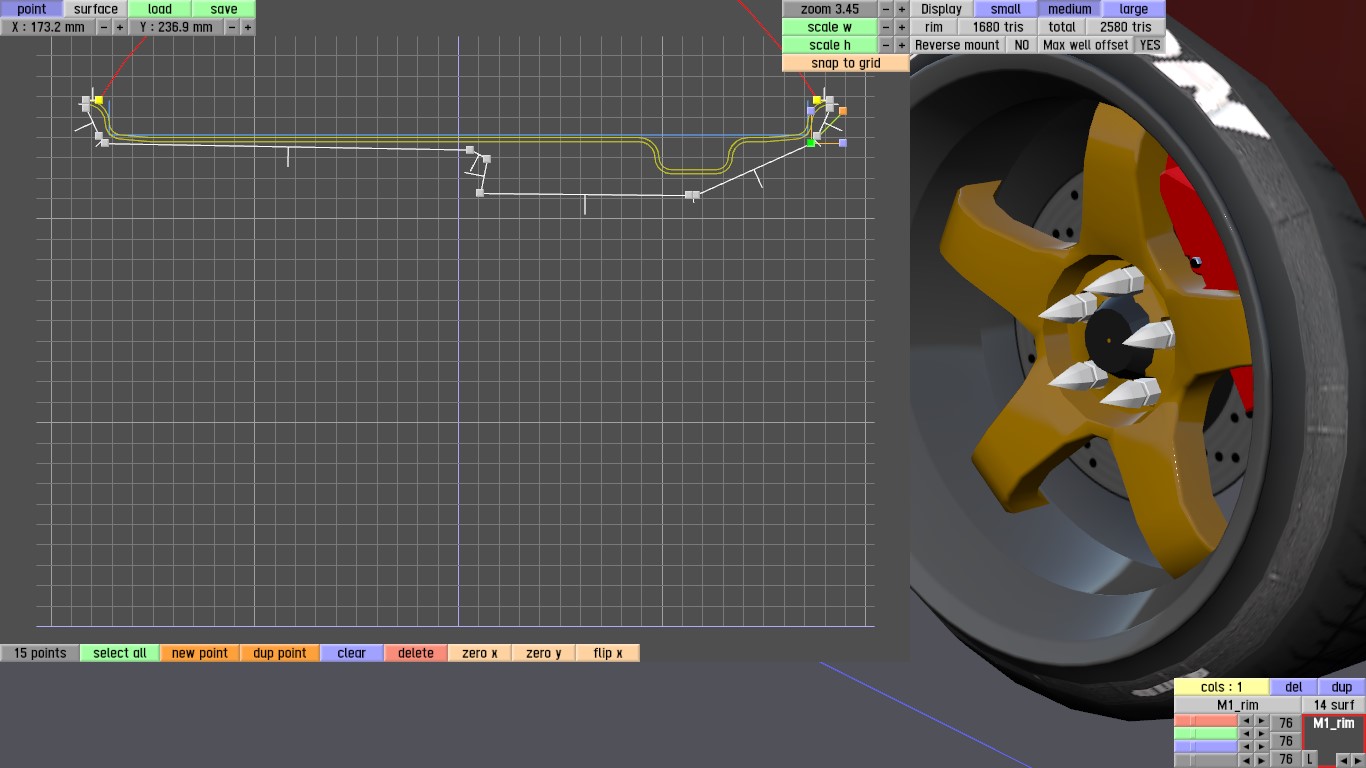Screen dimensions: 1366x768
Task: Click the 2580 tris total count
Action: (x=1126, y=27)
